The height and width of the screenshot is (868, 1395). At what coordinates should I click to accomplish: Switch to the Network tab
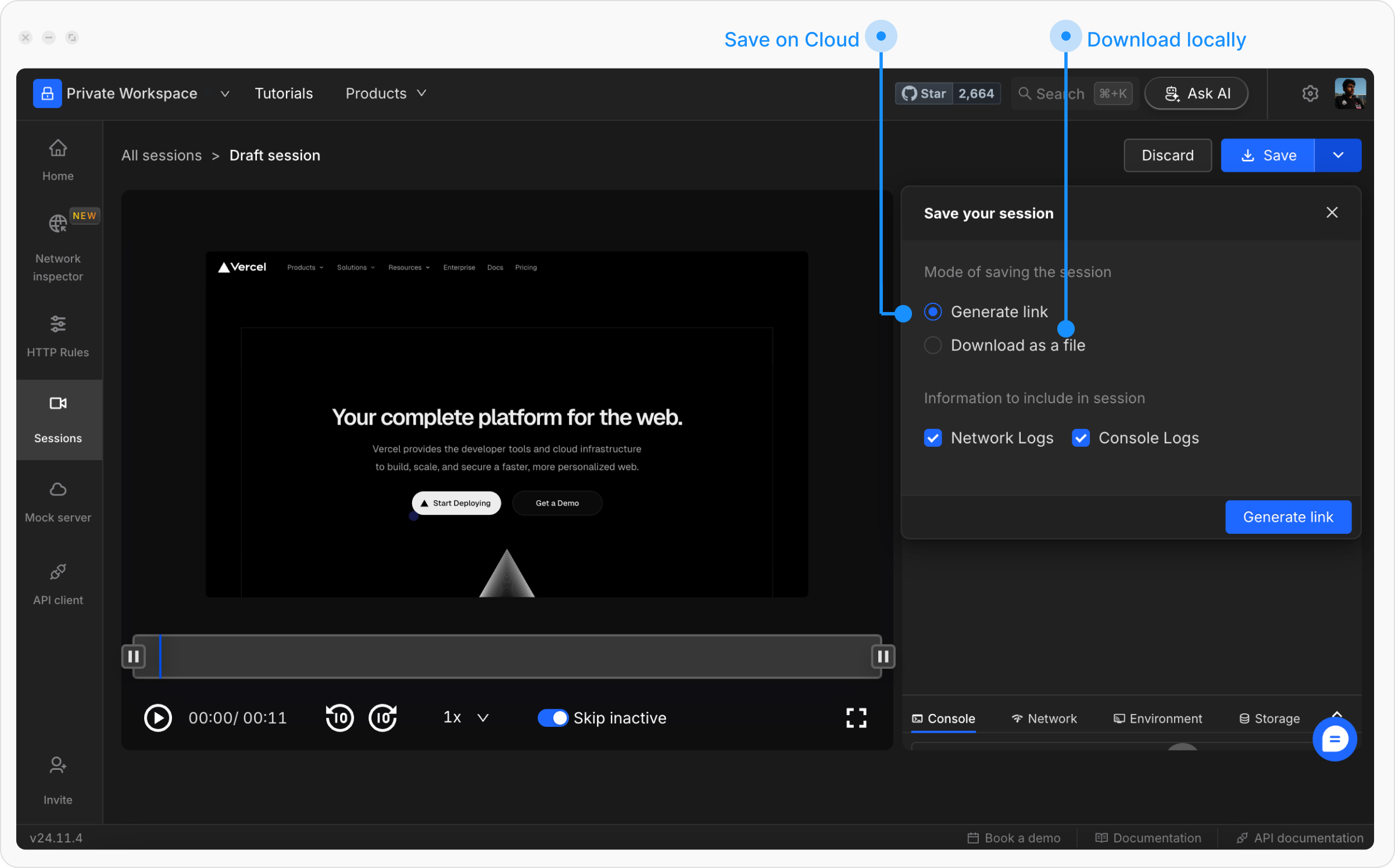pos(1044,719)
